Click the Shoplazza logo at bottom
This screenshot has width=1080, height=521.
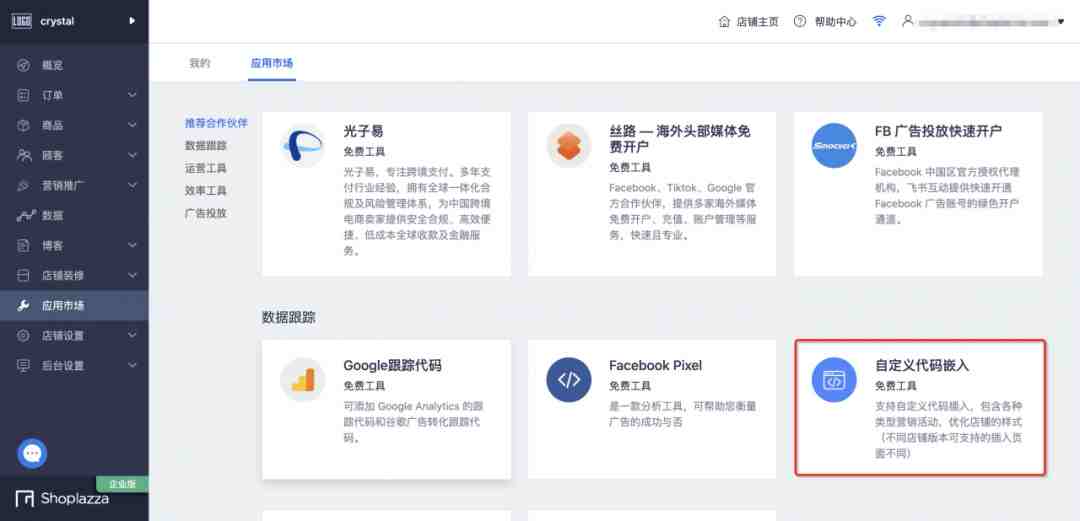point(63,499)
